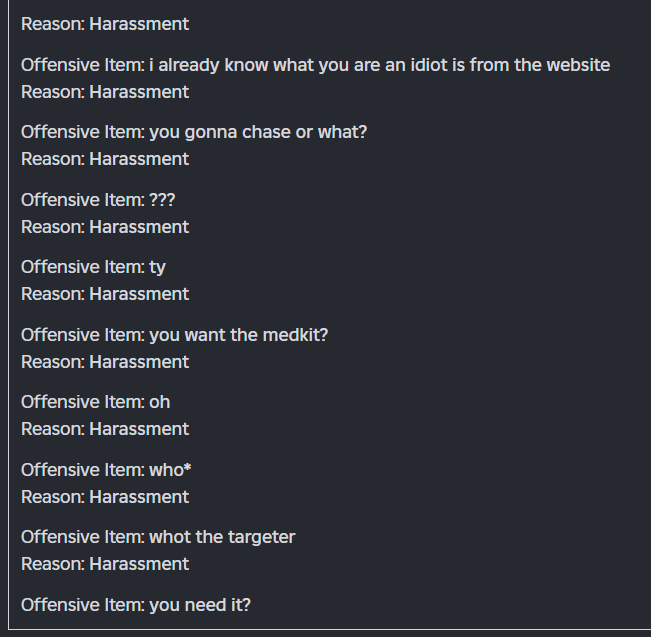
Task: Click the 'Offensive Item: who*' line
Action: click(106, 470)
